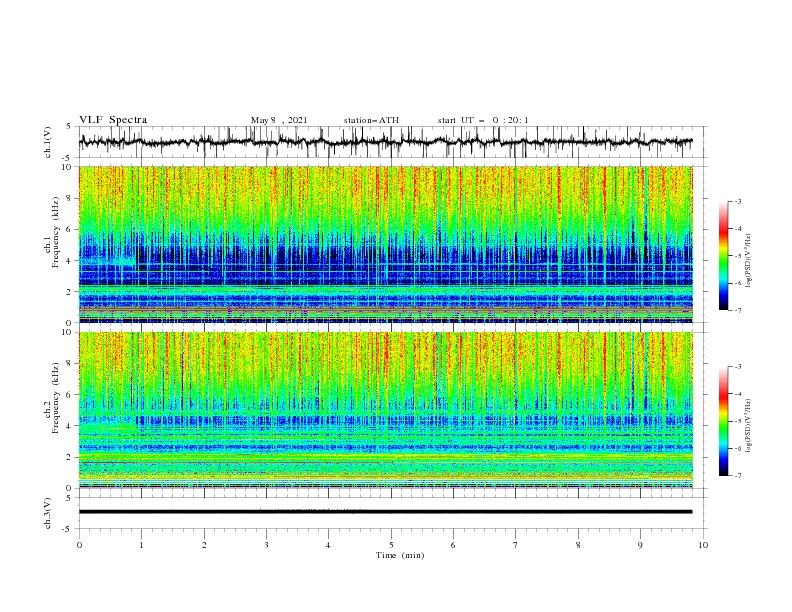The image size is (792, 612).
Task: Click the "VLF Spectra" title text
Action: pyautogui.click(x=113, y=120)
